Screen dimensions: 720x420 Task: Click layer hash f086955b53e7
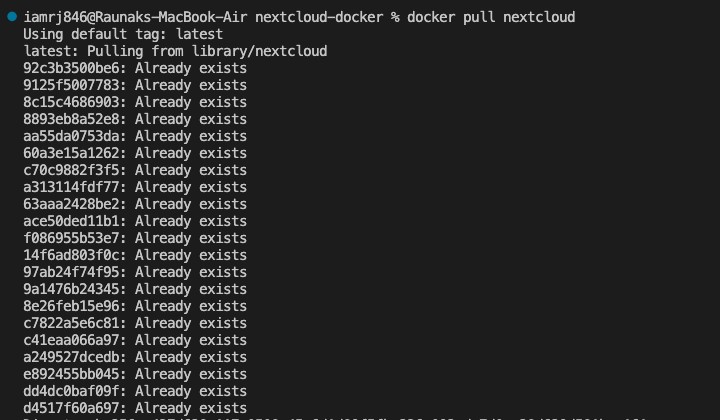click(74, 238)
